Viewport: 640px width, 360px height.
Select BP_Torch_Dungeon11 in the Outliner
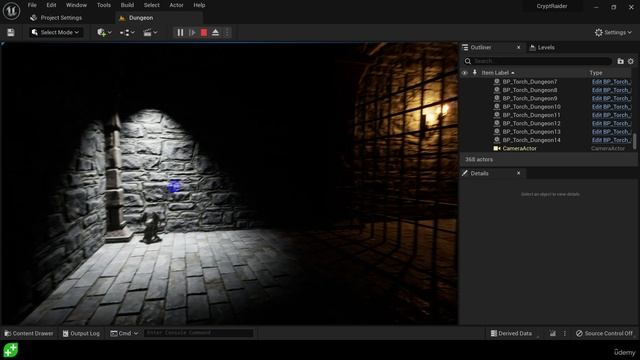[531, 115]
